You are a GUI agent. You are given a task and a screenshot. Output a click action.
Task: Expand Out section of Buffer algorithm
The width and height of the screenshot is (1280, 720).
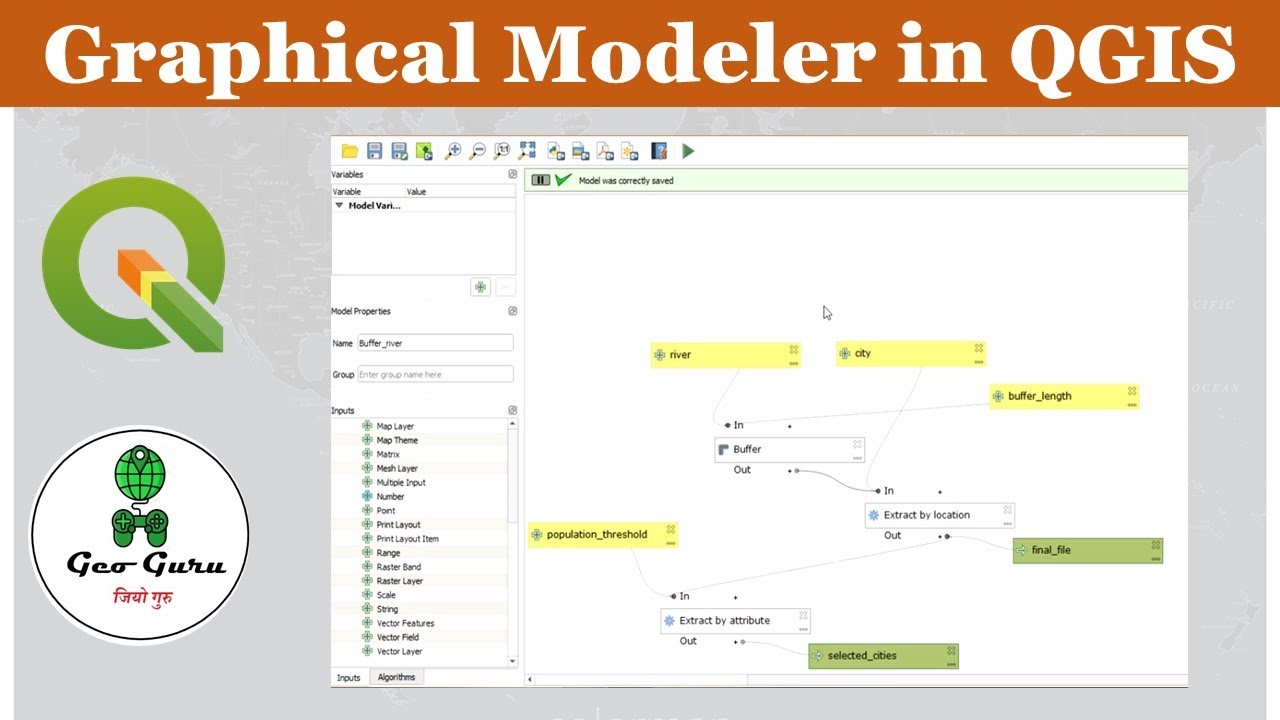(790, 470)
